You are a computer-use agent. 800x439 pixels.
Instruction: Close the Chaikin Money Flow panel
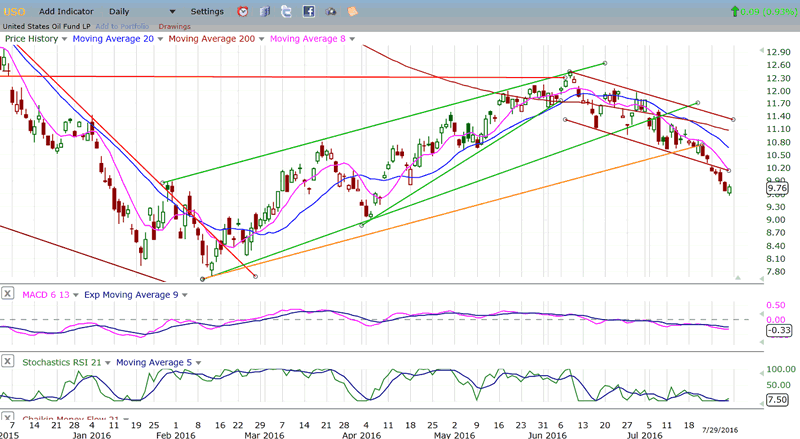(8, 418)
